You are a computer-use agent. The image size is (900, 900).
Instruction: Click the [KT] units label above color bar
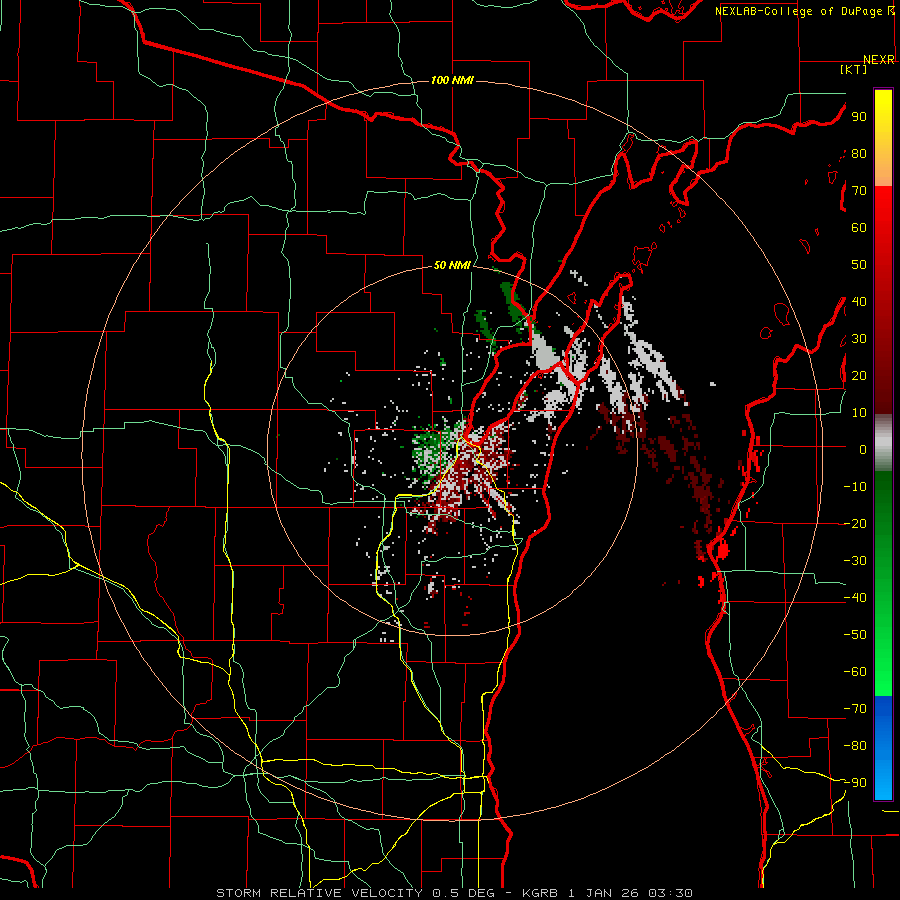pos(853,69)
